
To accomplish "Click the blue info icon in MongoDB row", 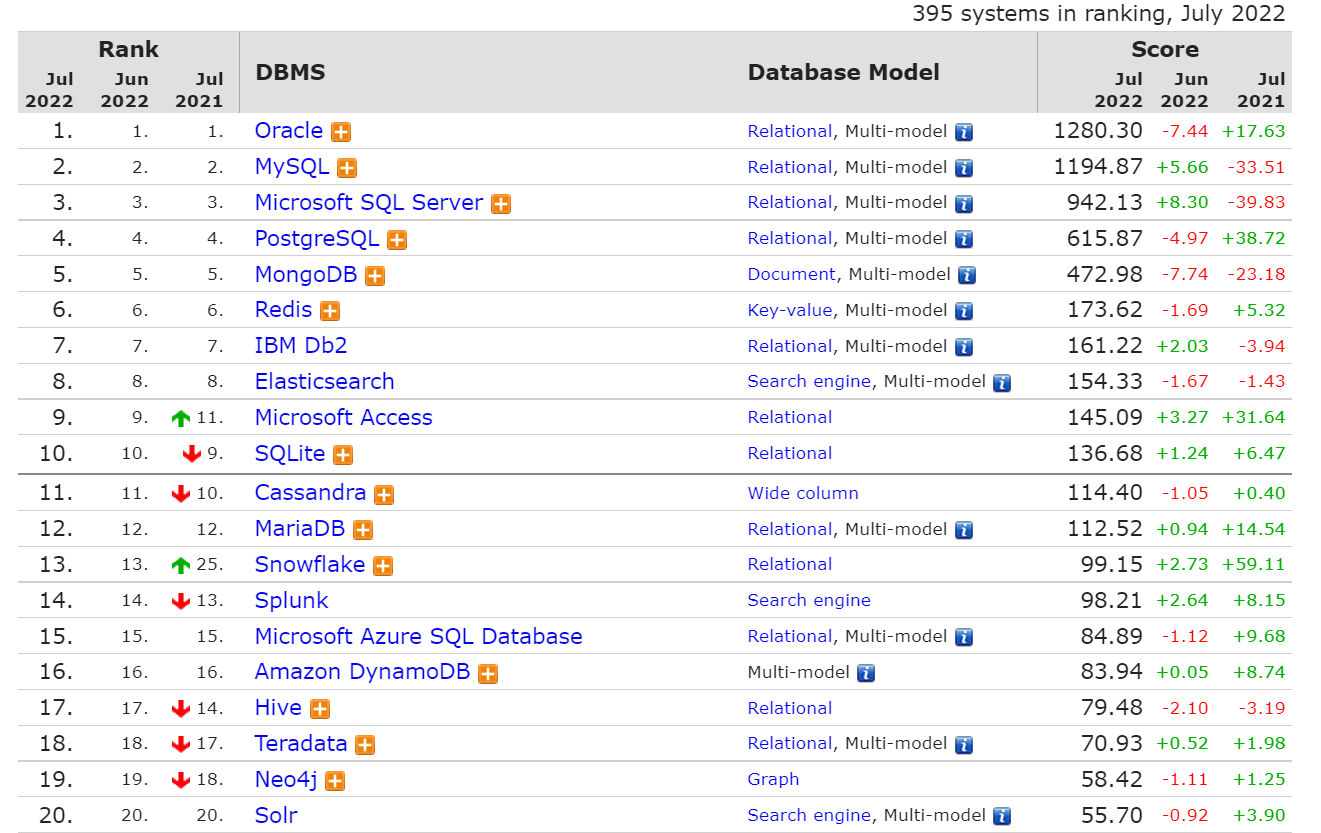I will point(967,275).
